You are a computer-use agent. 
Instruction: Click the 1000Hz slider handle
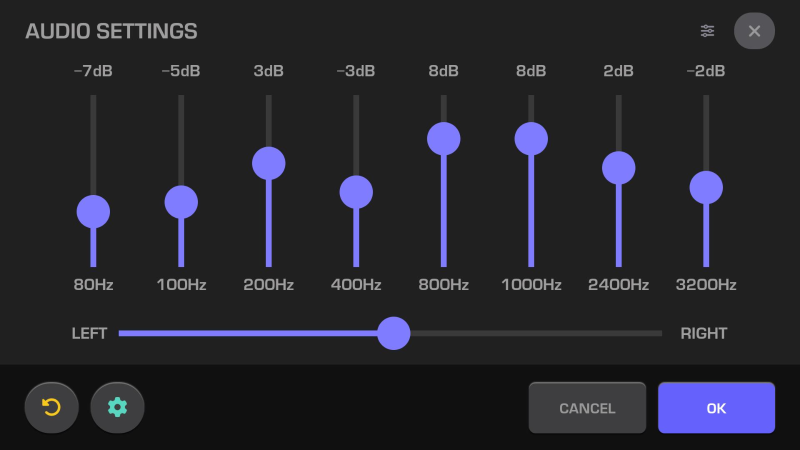[x=531, y=139]
